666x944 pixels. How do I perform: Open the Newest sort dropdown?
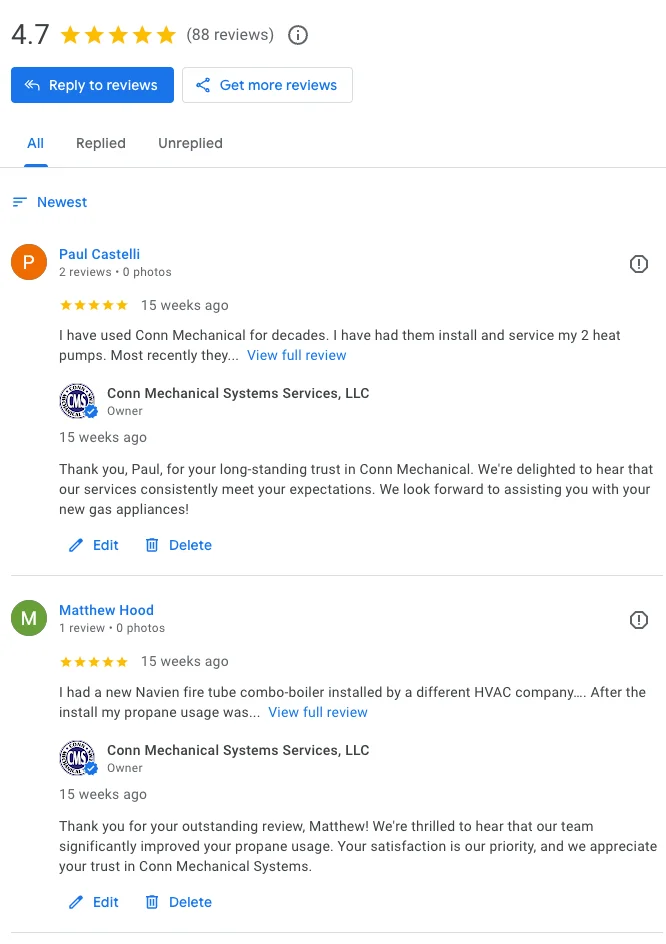(62, 202)
